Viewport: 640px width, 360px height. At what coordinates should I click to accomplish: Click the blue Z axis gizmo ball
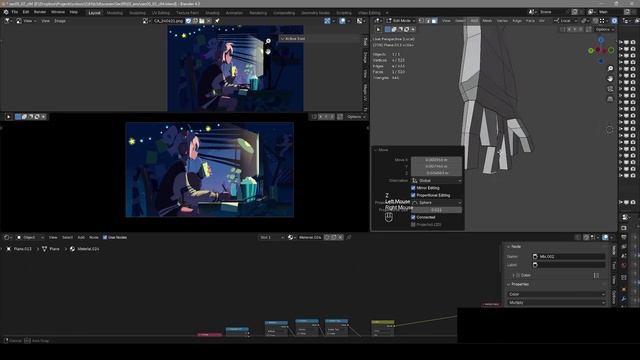click(601, 40)
